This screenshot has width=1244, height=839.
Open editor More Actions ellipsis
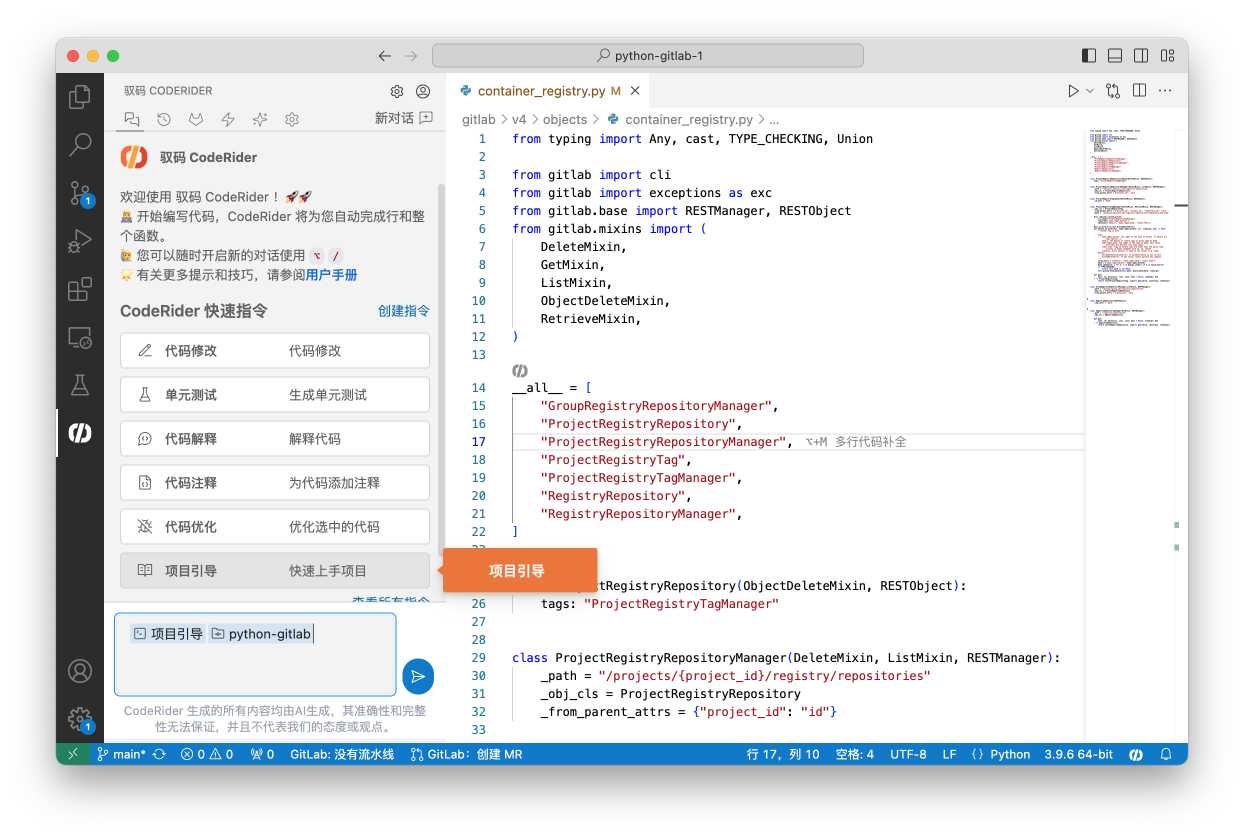(1165, 91)
